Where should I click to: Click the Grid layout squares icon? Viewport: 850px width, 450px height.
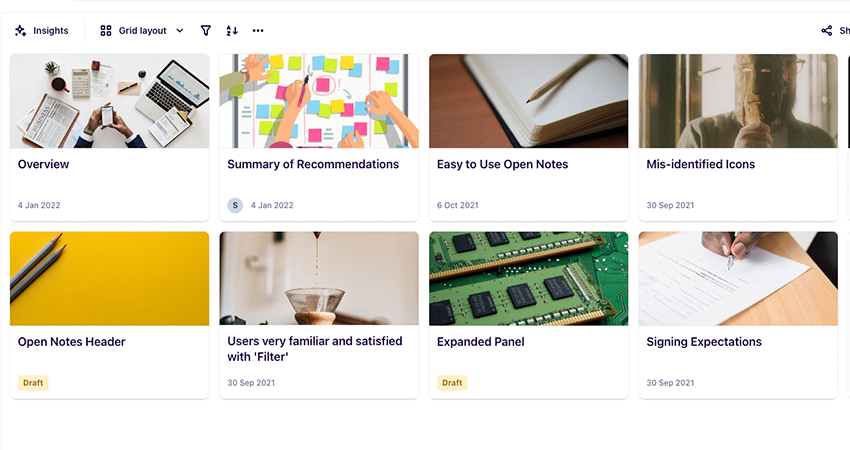[x=106, y=31]
